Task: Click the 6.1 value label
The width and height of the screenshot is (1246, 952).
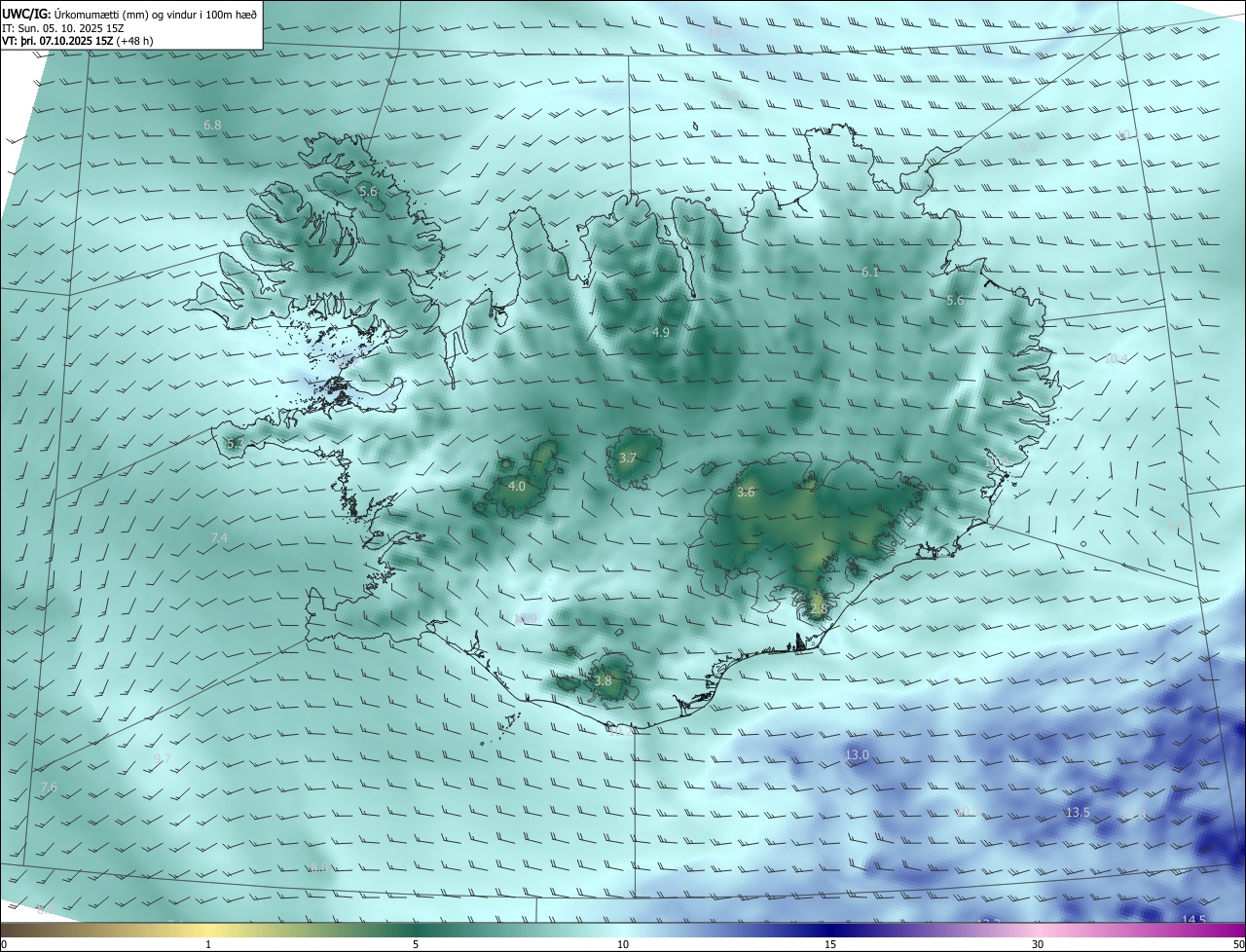Action: [x=870, y=272]
